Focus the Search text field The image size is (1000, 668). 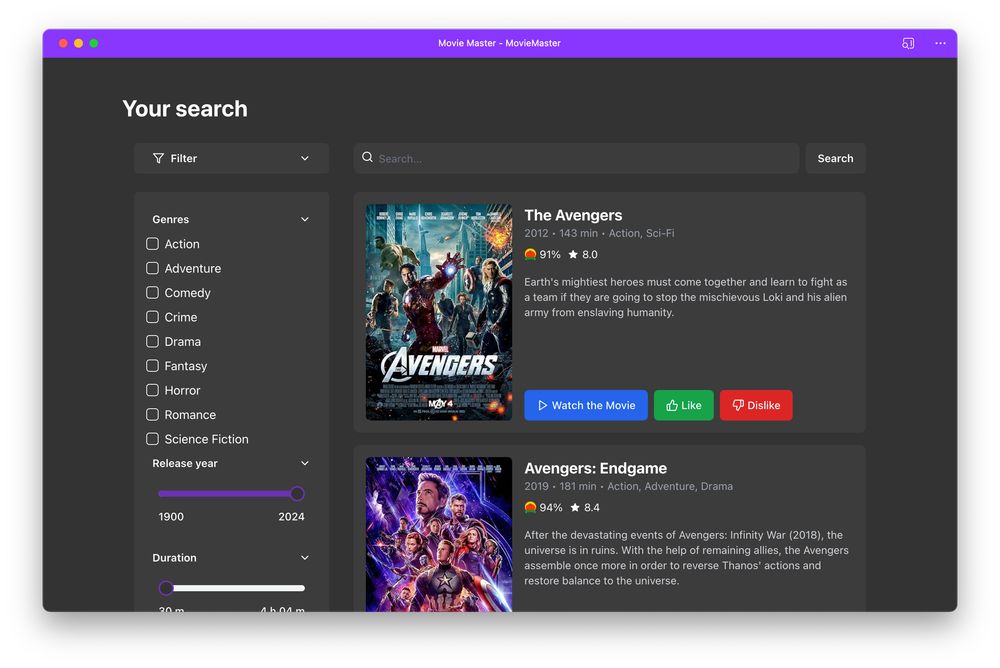[576, 158]
